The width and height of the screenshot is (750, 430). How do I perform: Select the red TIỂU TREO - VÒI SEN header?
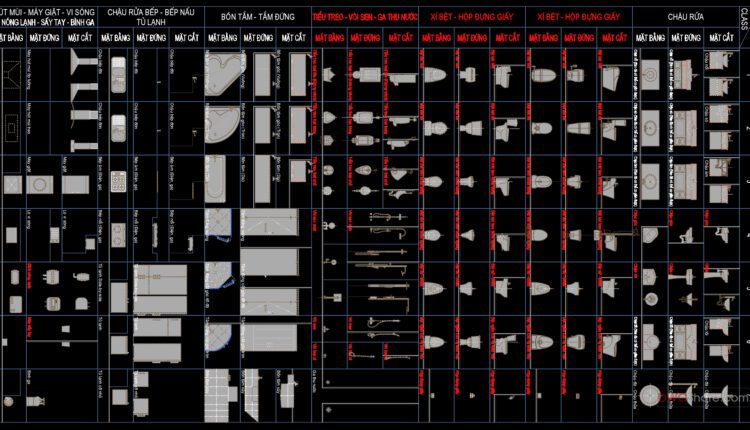point(365,17)
